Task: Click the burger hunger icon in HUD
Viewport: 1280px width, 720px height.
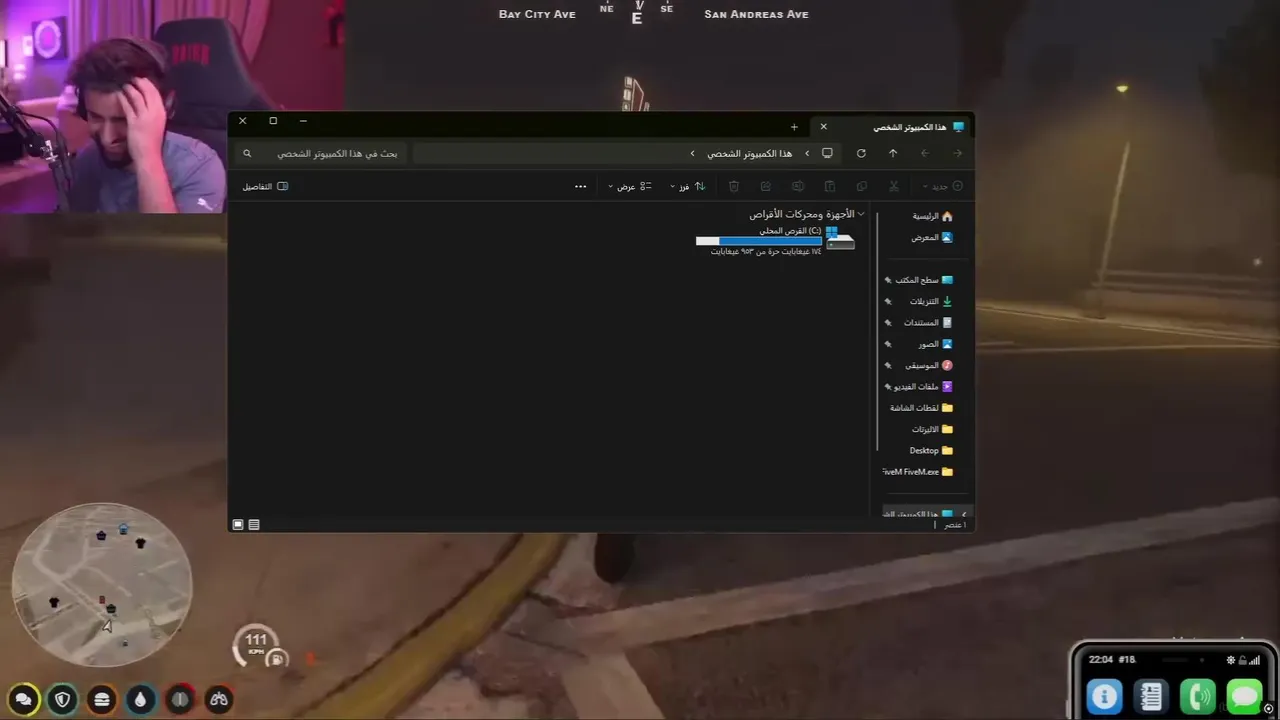Action: click(101, 700)
